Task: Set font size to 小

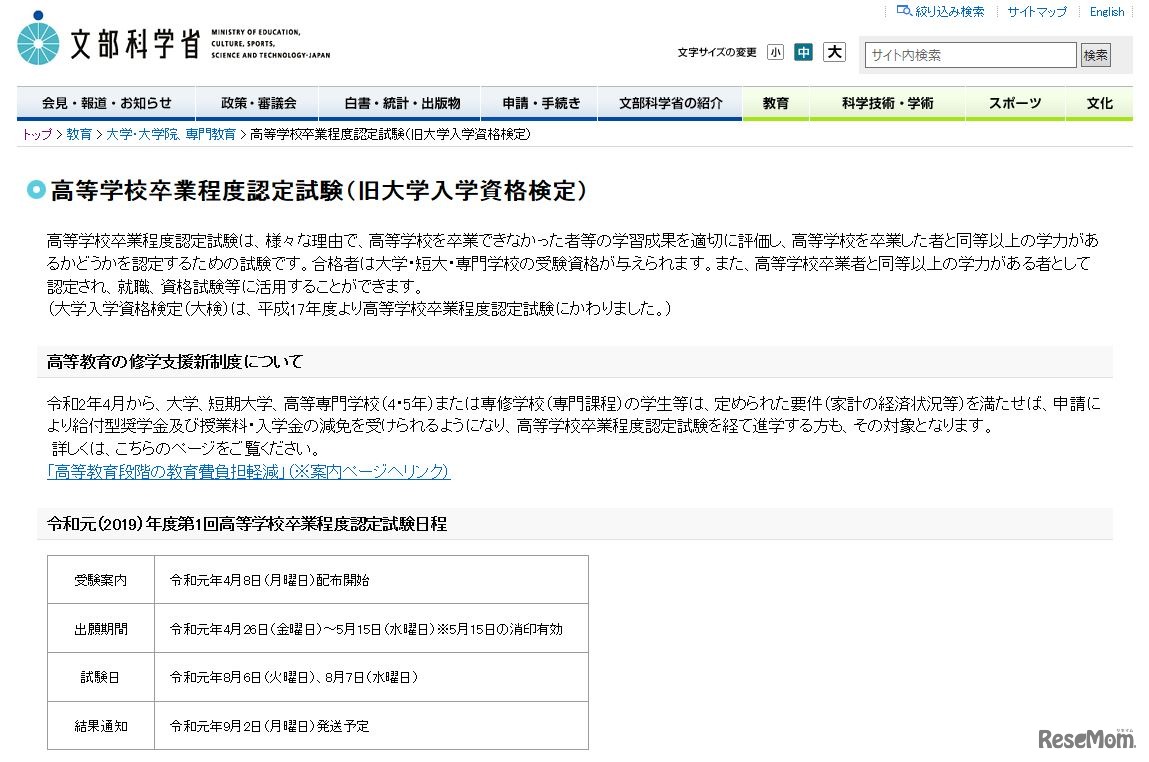Action: point(775,52)
